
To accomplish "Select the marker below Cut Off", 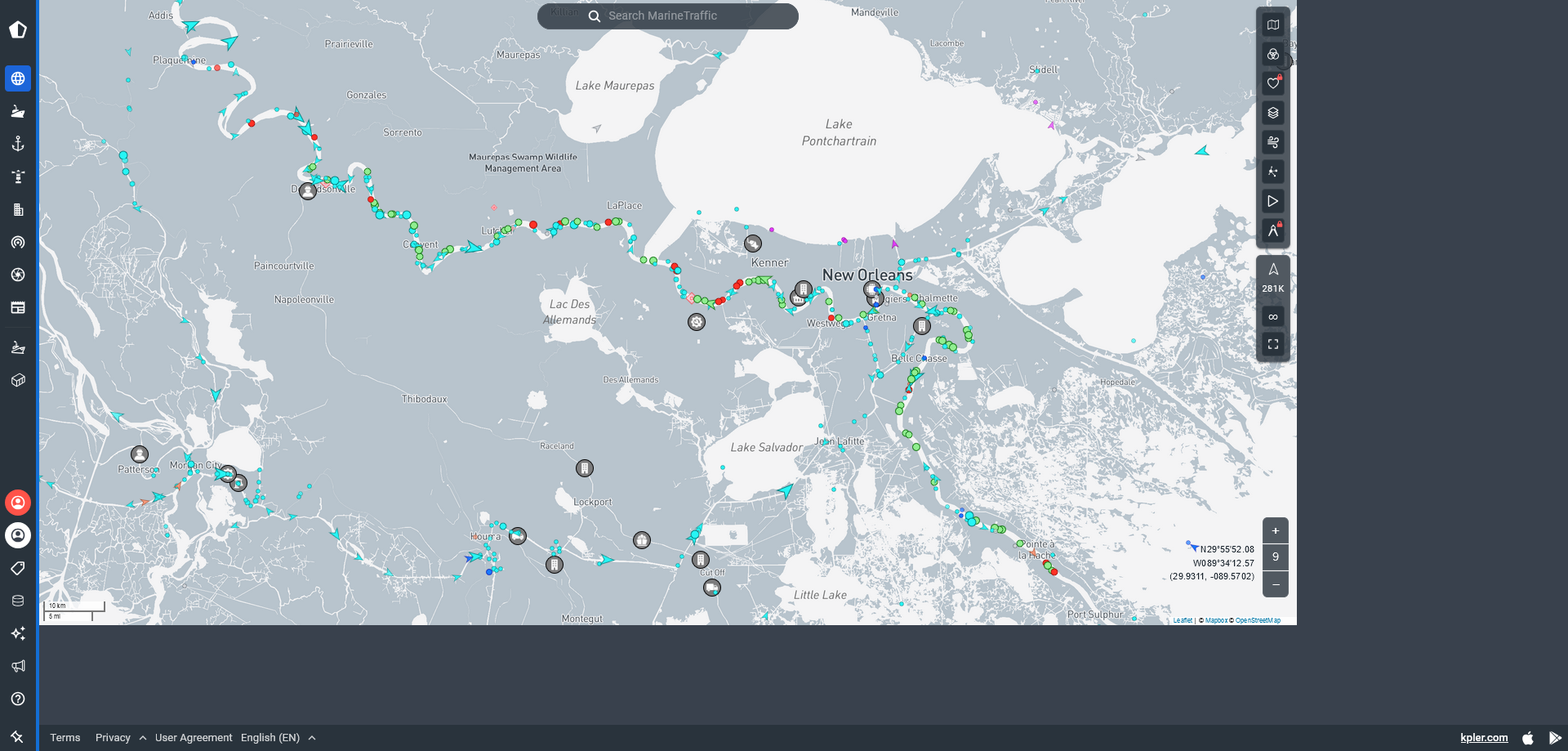I will coord(712,588).
